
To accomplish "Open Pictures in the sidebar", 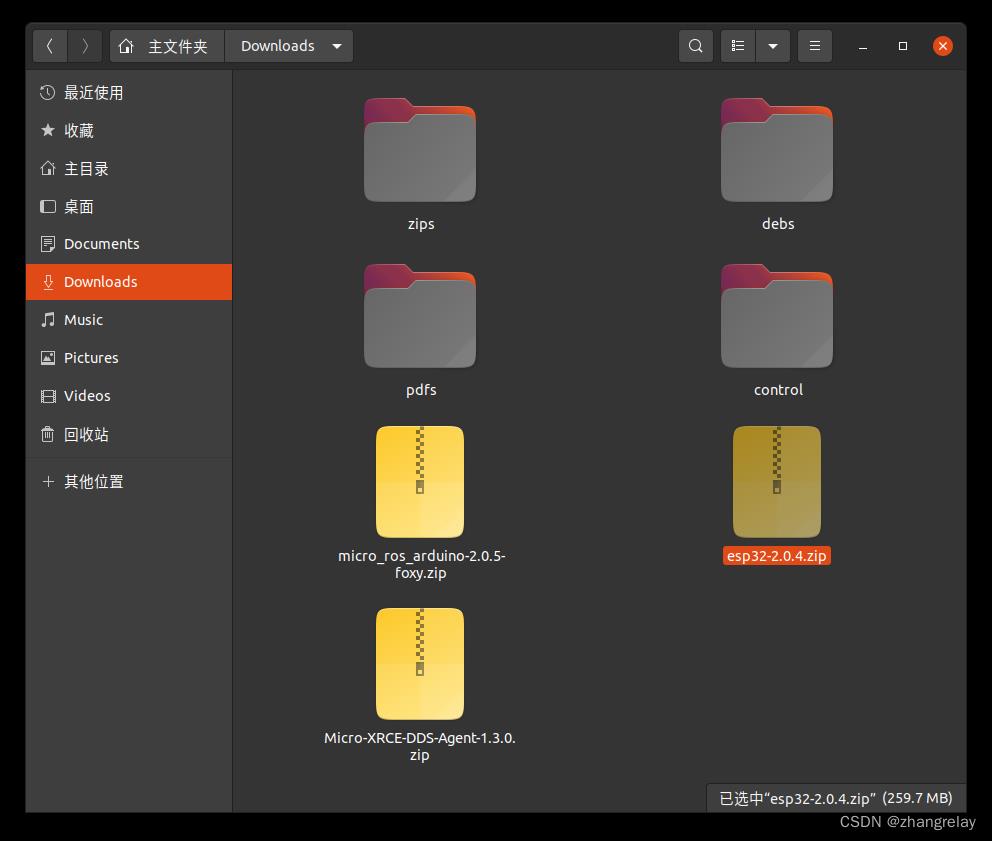I will pyautogui.click(x=129, y=358).
